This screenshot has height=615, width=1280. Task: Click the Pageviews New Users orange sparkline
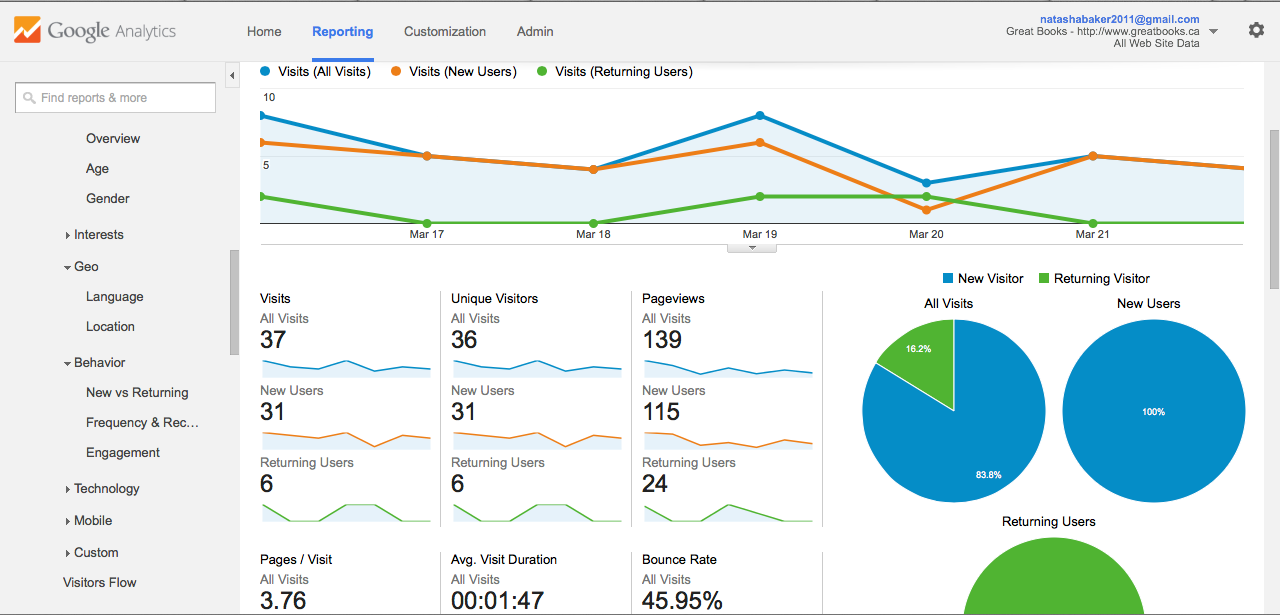coord(727,440)
